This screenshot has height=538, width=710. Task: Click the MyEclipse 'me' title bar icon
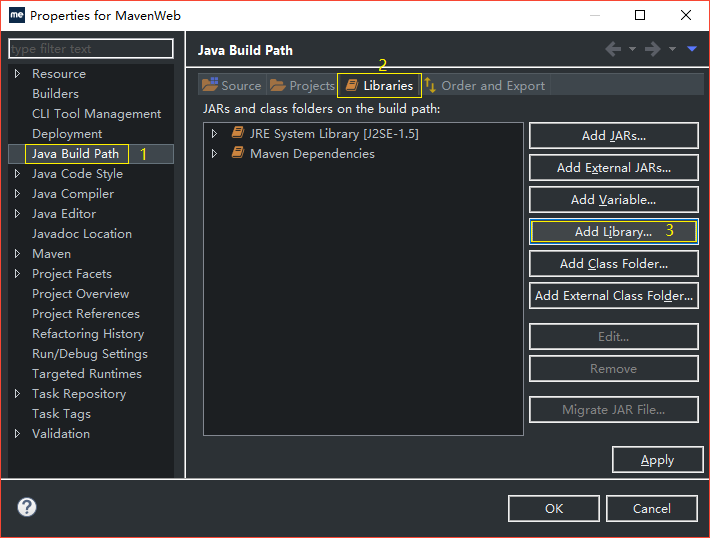[17, 15]
